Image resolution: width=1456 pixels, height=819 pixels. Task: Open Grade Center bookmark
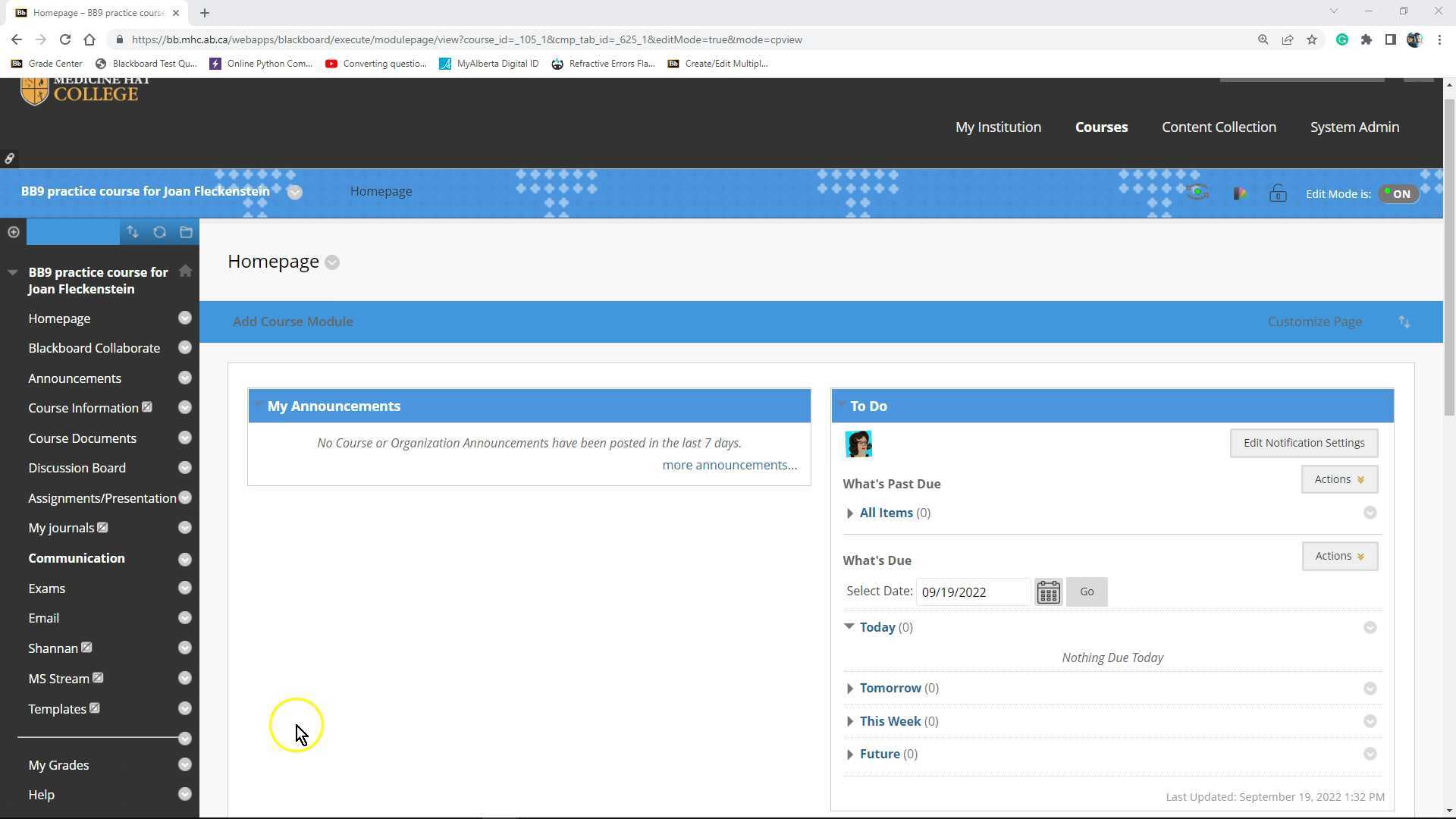(x=46, y=64)
